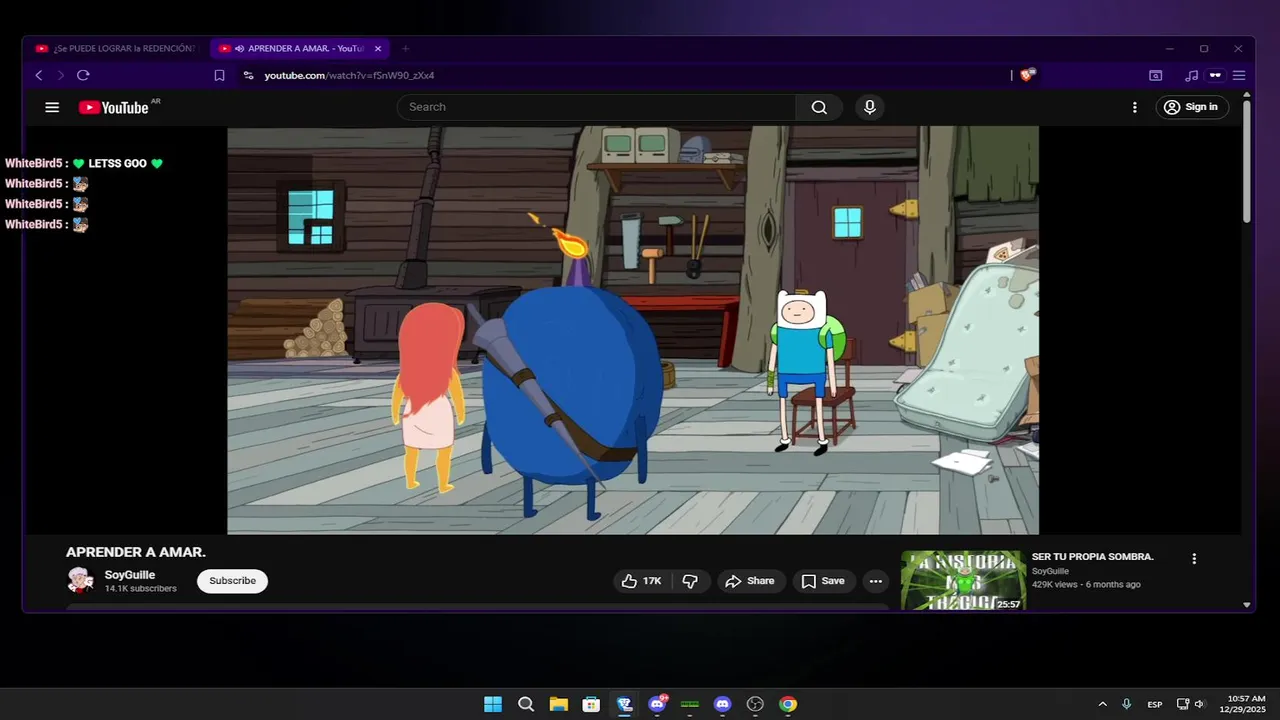Click the YouTube search magnifier button

point(819,107)
